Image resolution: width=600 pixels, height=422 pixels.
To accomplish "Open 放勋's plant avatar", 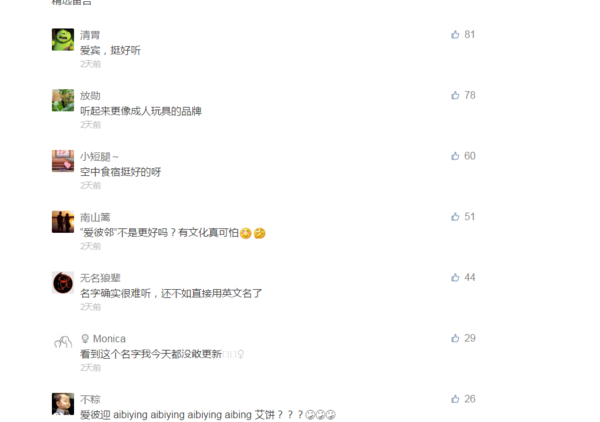I will tap(63, 100).
